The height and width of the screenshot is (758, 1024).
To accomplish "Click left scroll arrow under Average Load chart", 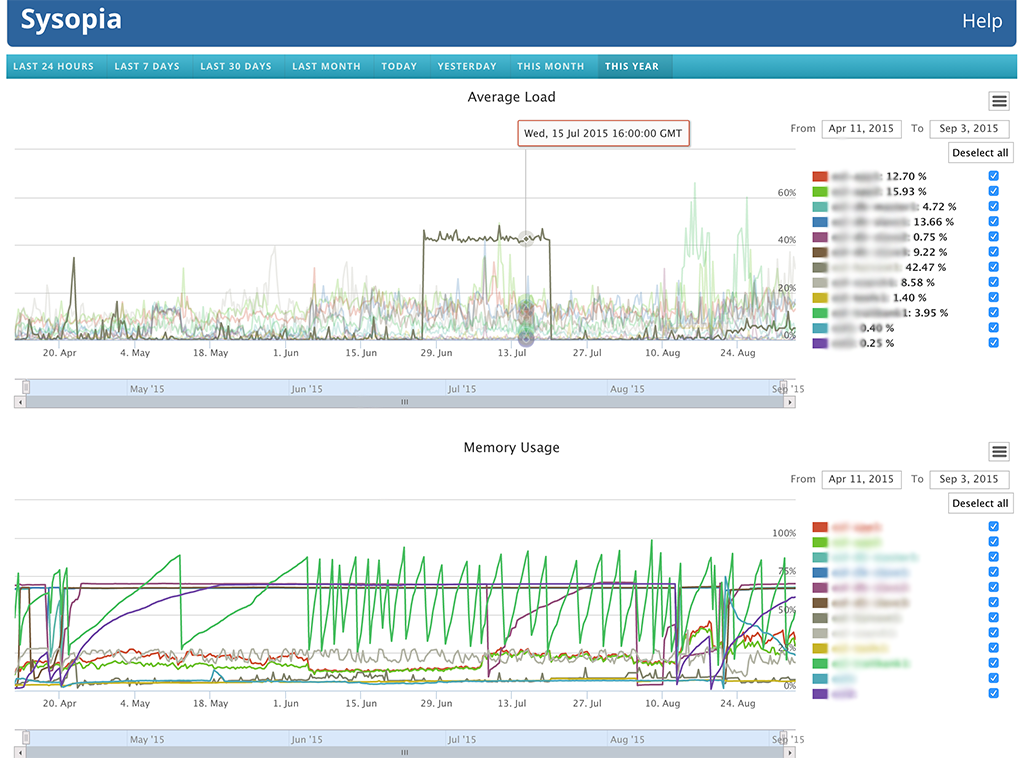I will coord(20,402).
